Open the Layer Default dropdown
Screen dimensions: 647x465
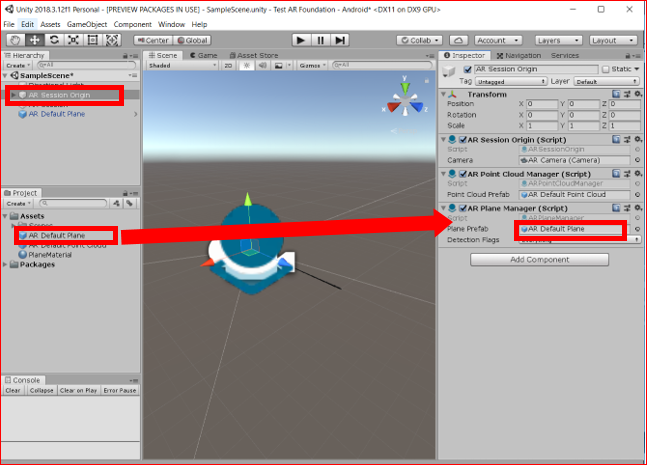coord(607,82)
